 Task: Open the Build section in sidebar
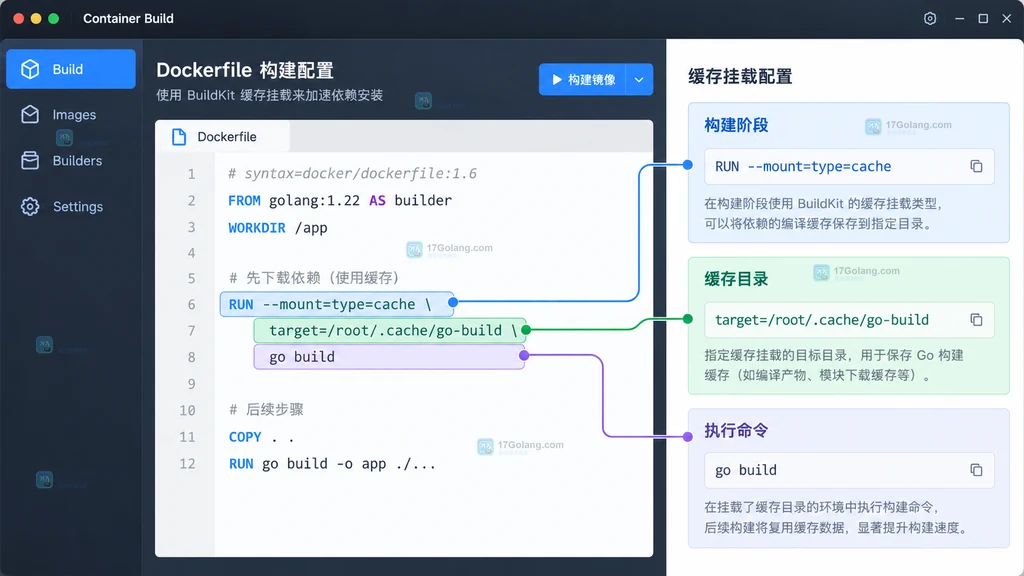(71, 69)
